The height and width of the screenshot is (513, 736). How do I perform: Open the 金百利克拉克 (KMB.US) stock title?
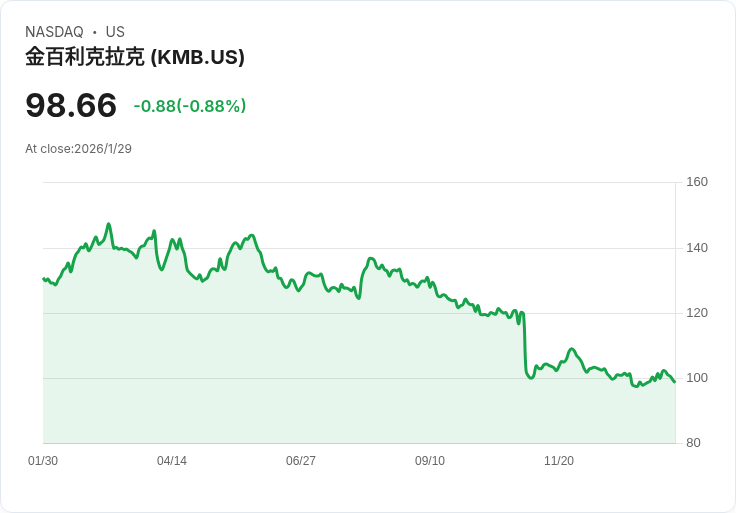tap(135, 57)
